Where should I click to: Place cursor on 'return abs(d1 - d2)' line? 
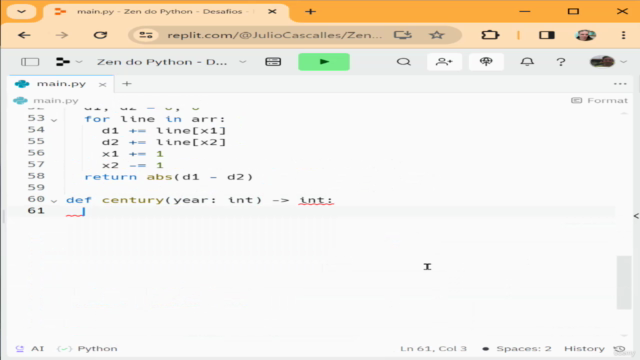tap(169, 177)
